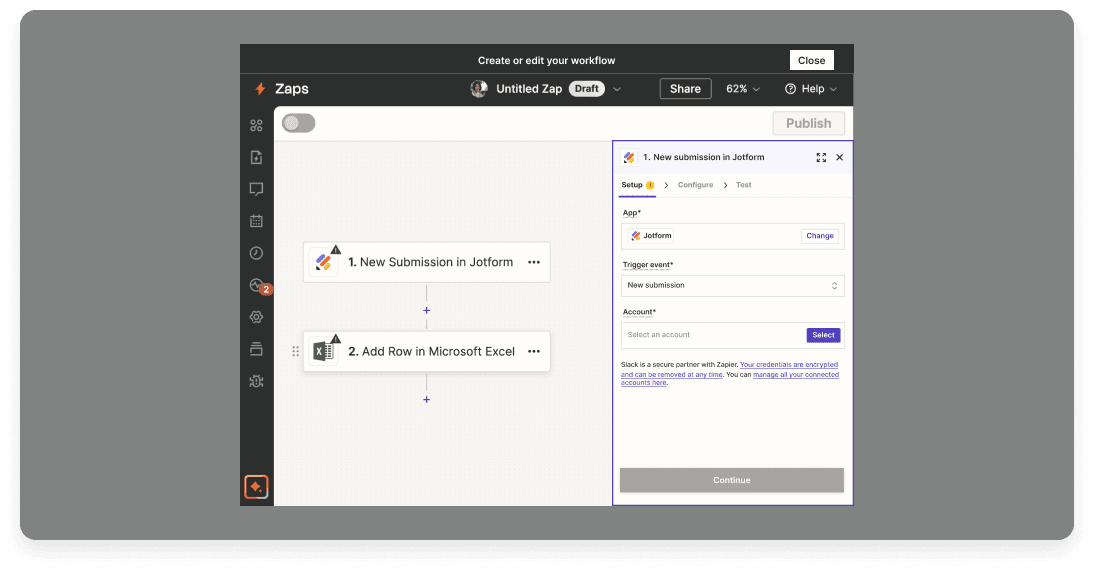Switch to the Test tab
The image size is (1094, 570).
(x=743, y=185)
